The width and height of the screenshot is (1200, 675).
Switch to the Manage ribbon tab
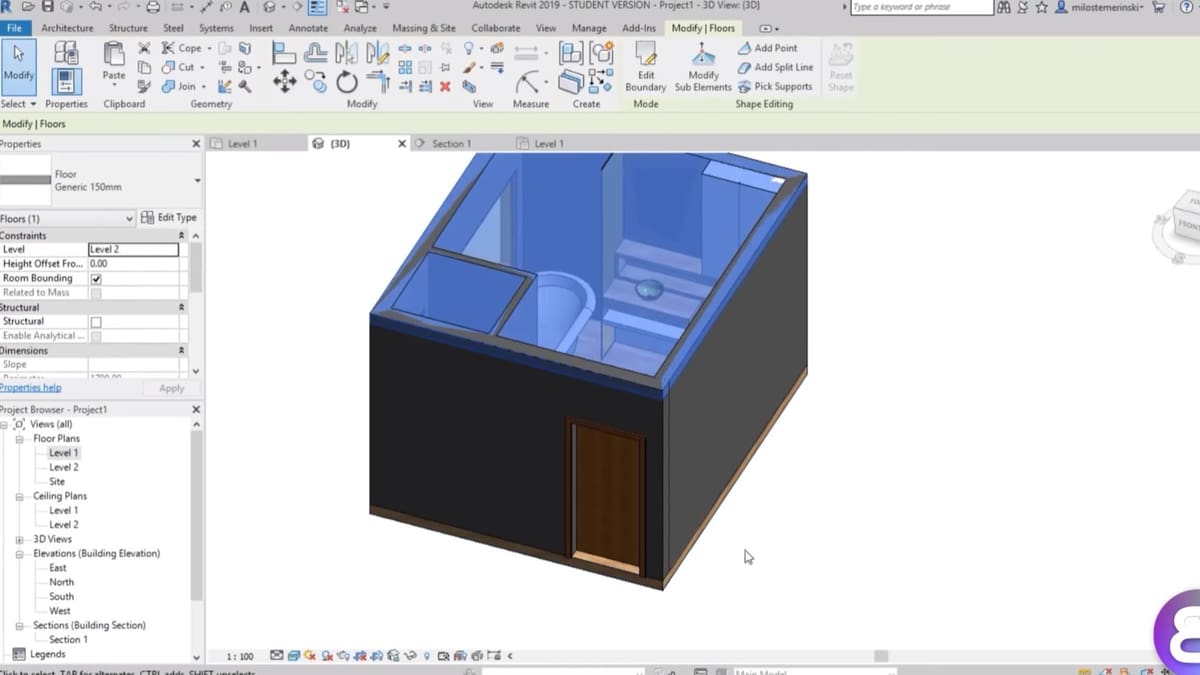click(589, 28)
